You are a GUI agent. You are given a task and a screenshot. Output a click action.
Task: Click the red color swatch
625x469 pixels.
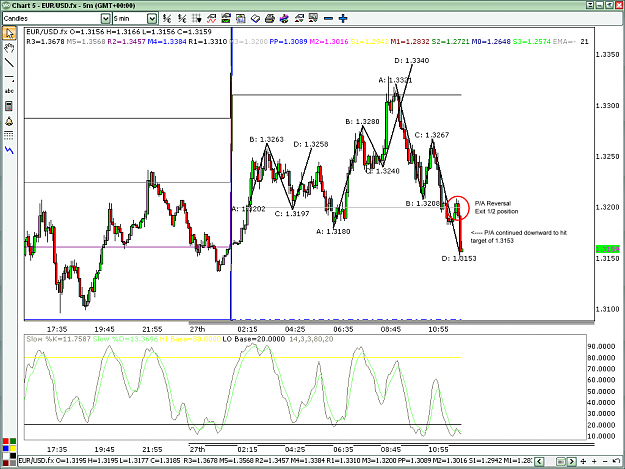pyautogui.click(x=6, y=442)
